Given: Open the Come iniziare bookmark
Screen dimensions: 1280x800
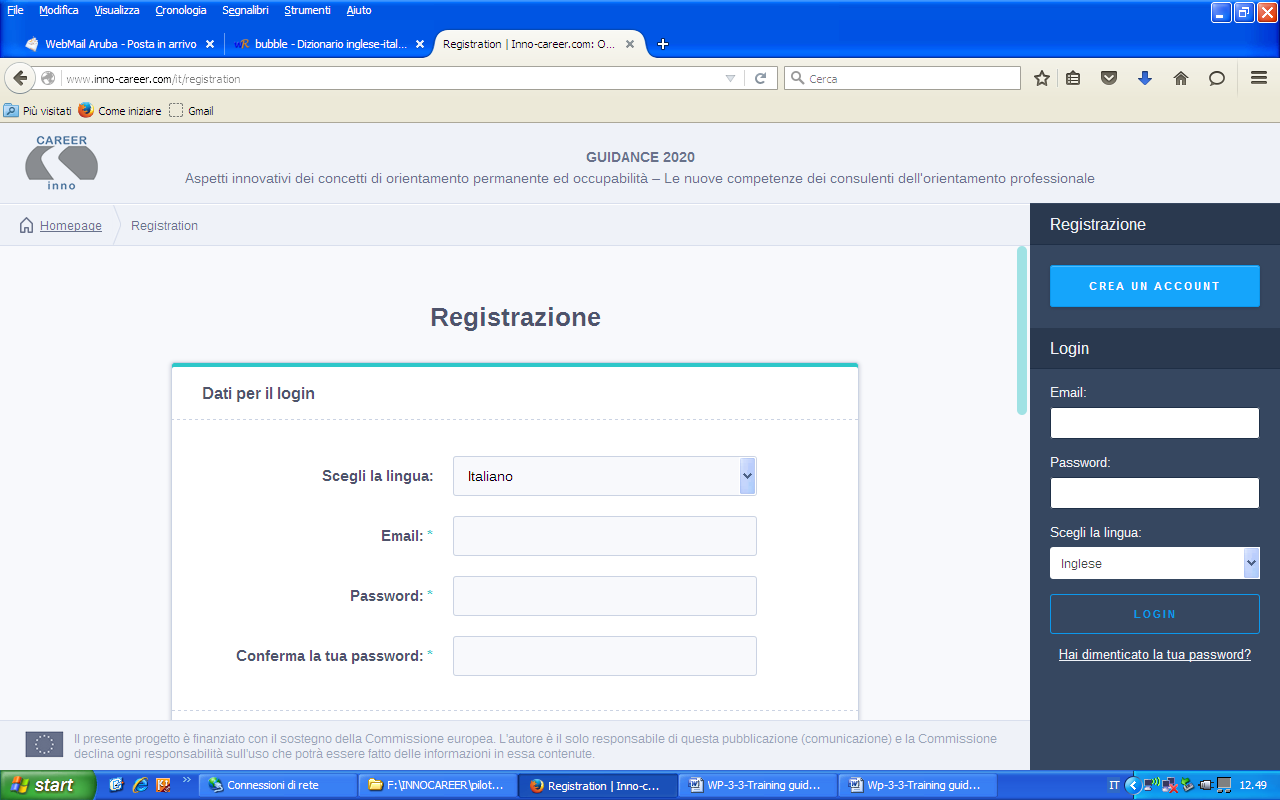Looking at the screenshot, I should pyautogui.click(x=120, y=111).
